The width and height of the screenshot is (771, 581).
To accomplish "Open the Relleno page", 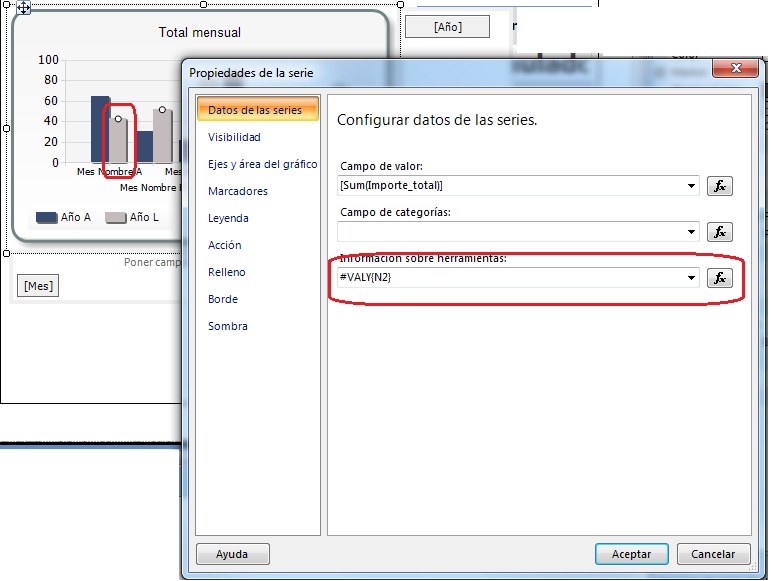I will (226, 272).
